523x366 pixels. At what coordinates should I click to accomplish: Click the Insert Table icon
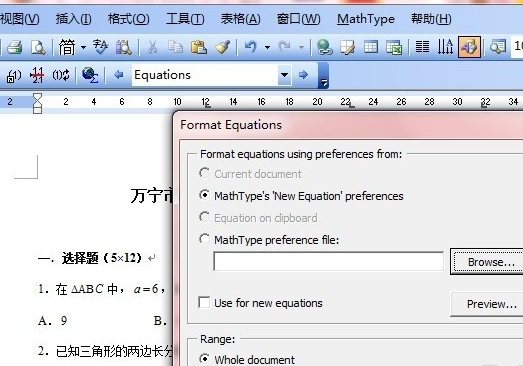click(x=371, y=47)
